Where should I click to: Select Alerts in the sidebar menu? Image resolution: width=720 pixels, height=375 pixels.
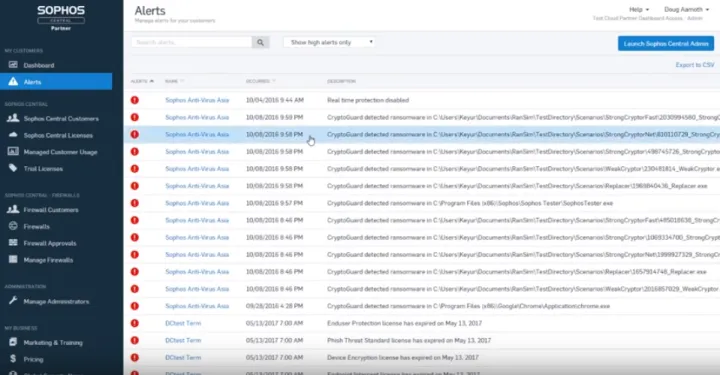pos(56,82)
